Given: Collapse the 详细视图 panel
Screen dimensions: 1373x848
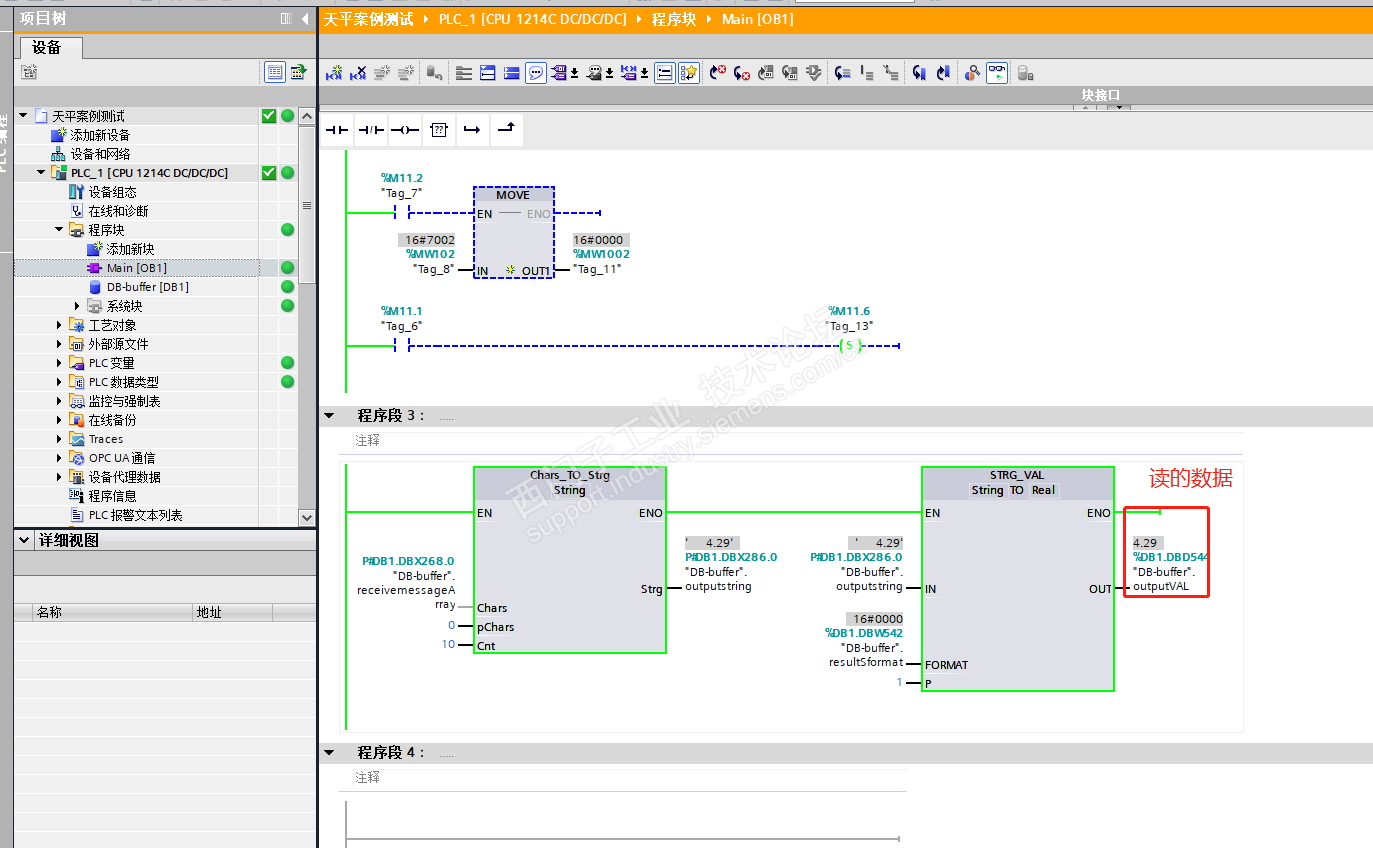Looking at the screenshot, I should click(25, 540).
